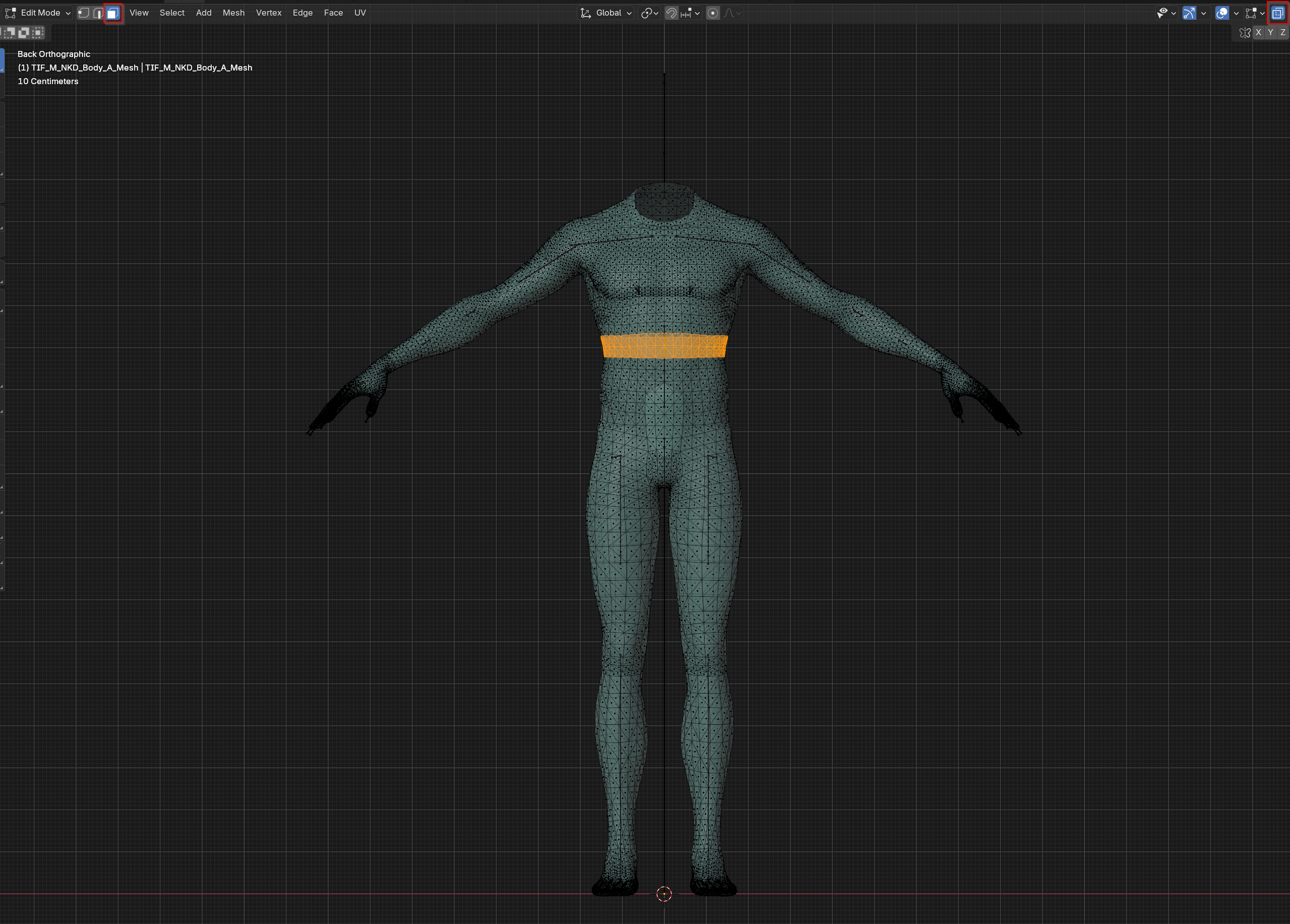Click the "Back Orthographic" view label

pyautogui.click(x=54, y=54)
